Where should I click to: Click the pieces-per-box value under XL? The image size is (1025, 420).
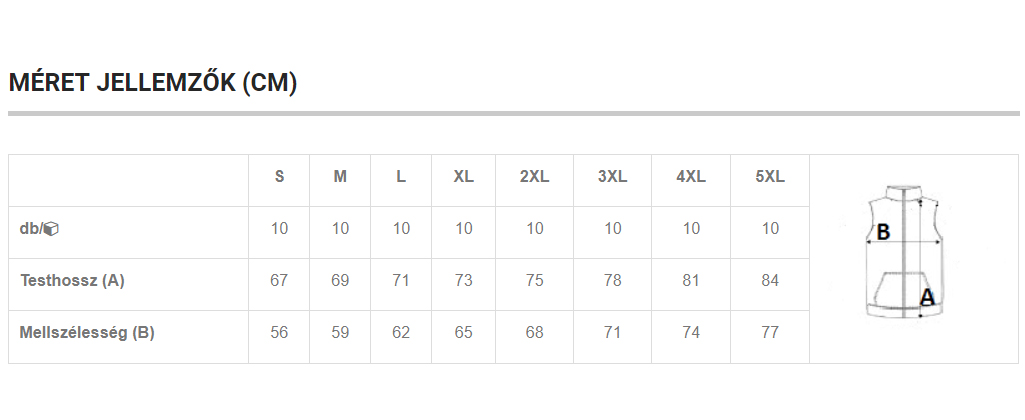pyautogui.click(x=463, y=229)
